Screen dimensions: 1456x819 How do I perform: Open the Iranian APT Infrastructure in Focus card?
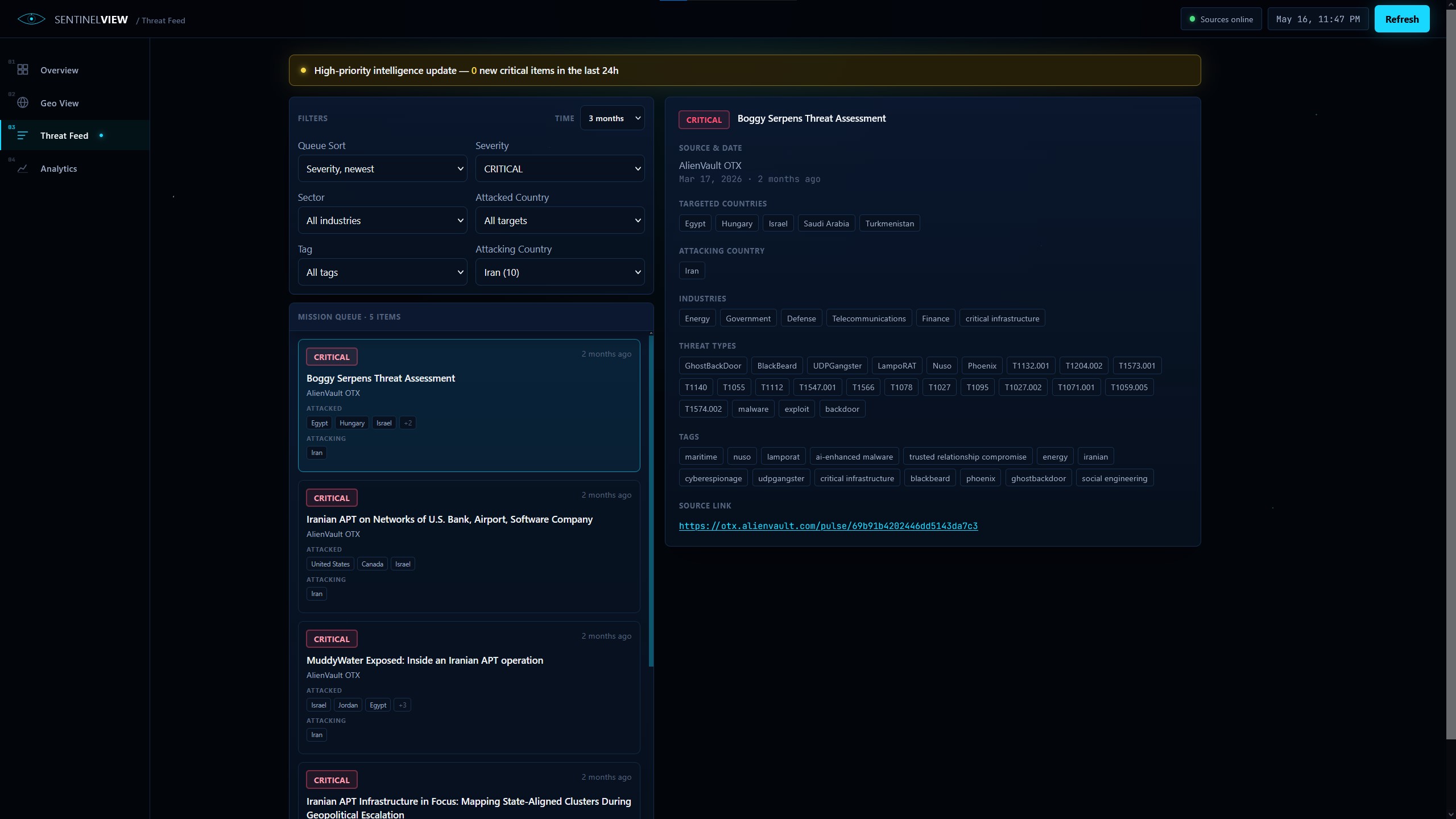(469, 791)
